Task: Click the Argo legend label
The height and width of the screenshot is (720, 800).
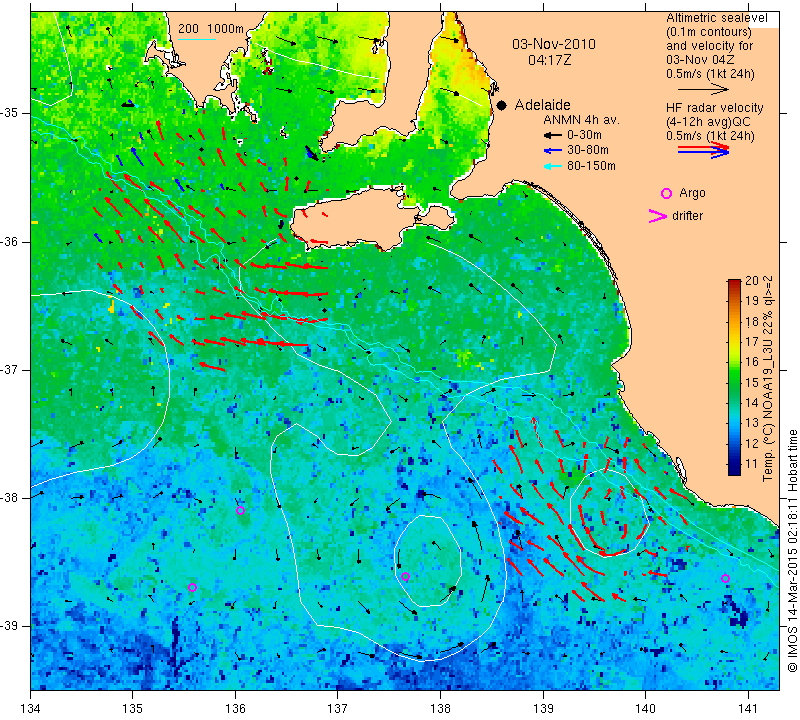Action: (x=692, y=193)
